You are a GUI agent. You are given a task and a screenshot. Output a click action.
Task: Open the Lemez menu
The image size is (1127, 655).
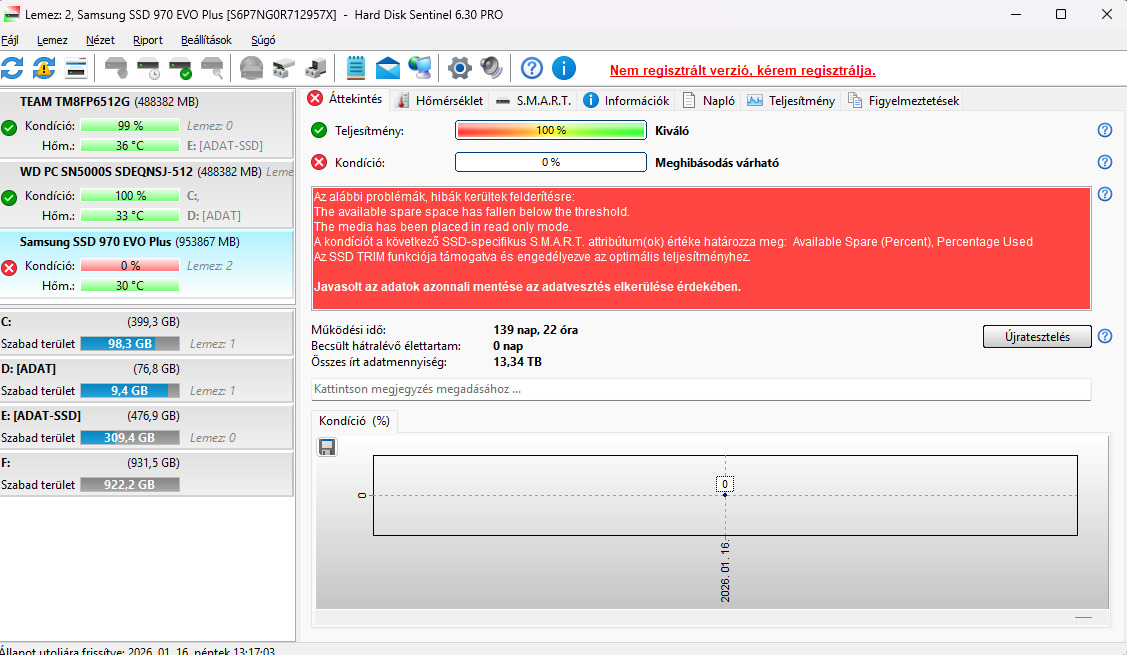coord(52,40)
